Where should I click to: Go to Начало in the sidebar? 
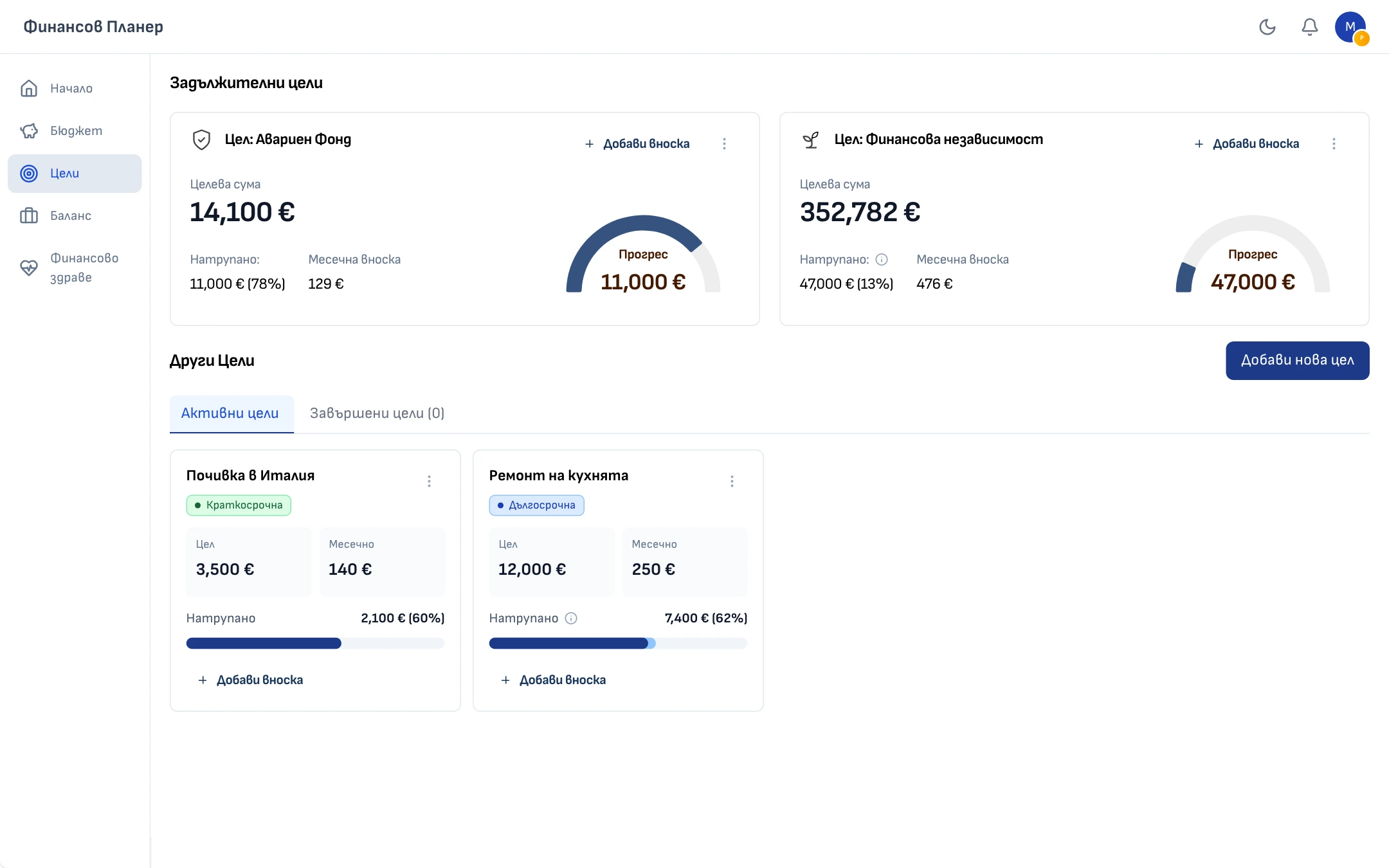tap(75, 88)
